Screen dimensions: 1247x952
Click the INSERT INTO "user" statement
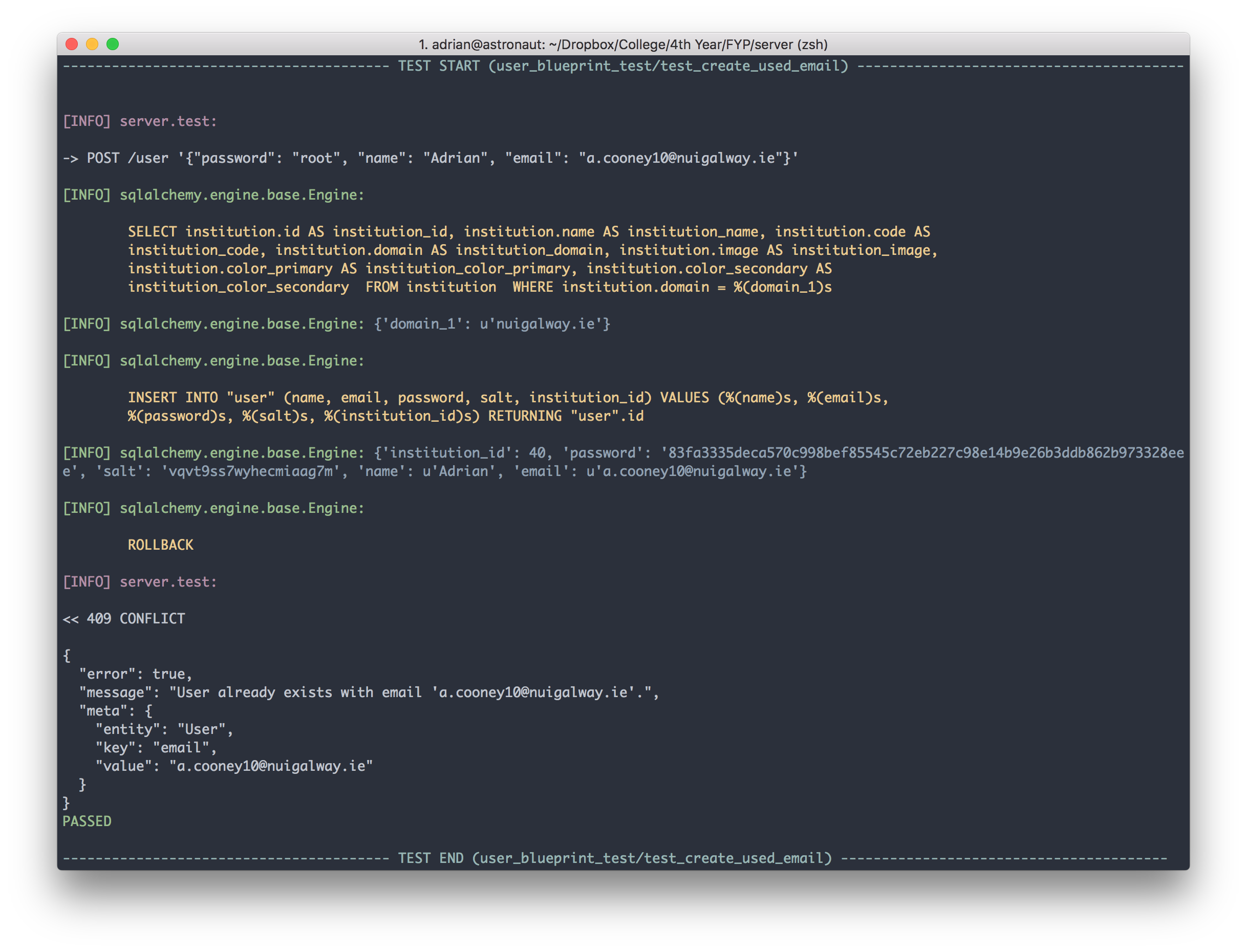pyautogui.click(x=507, y=398)
